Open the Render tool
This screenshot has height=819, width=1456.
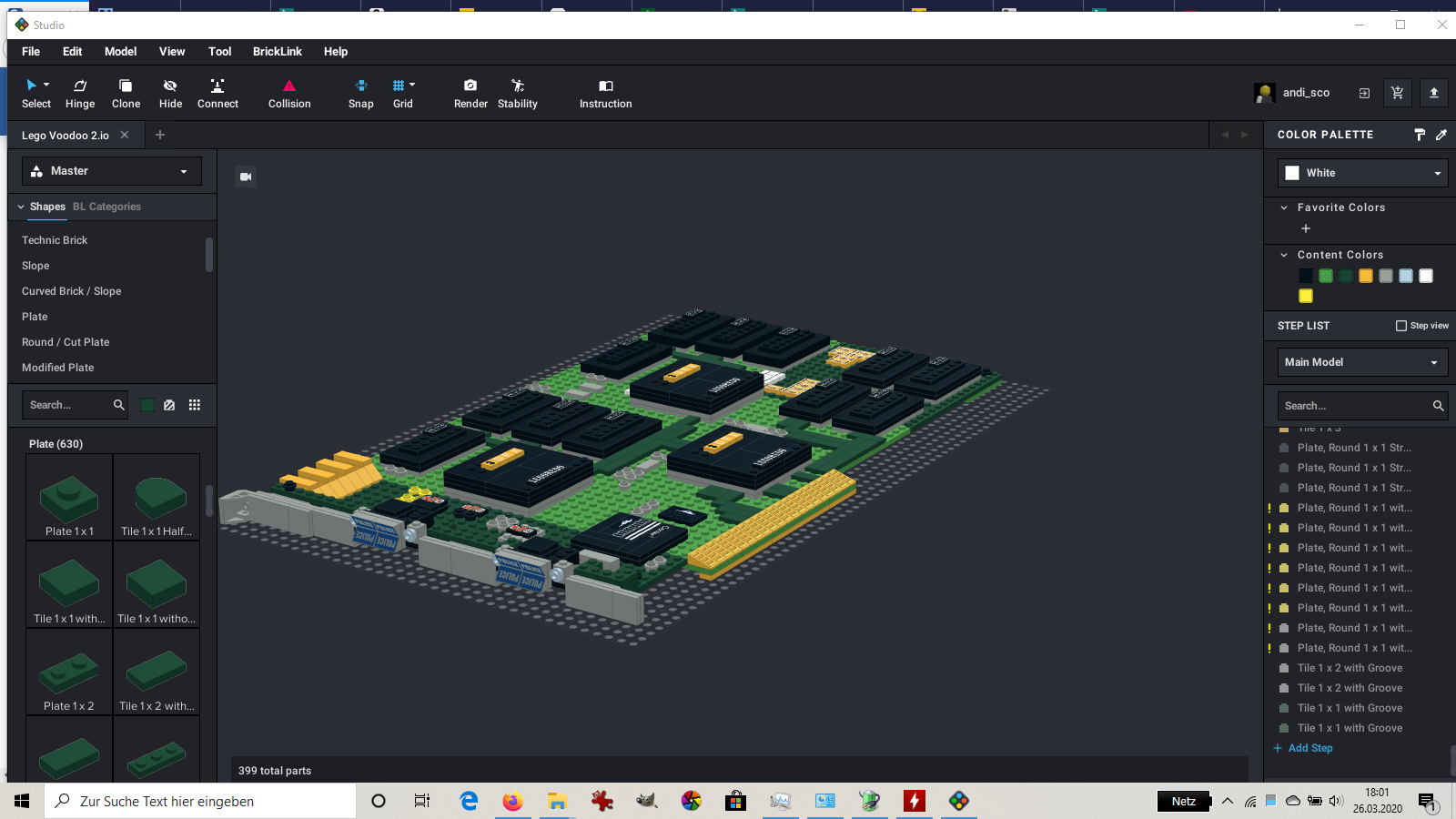(470, 93)
